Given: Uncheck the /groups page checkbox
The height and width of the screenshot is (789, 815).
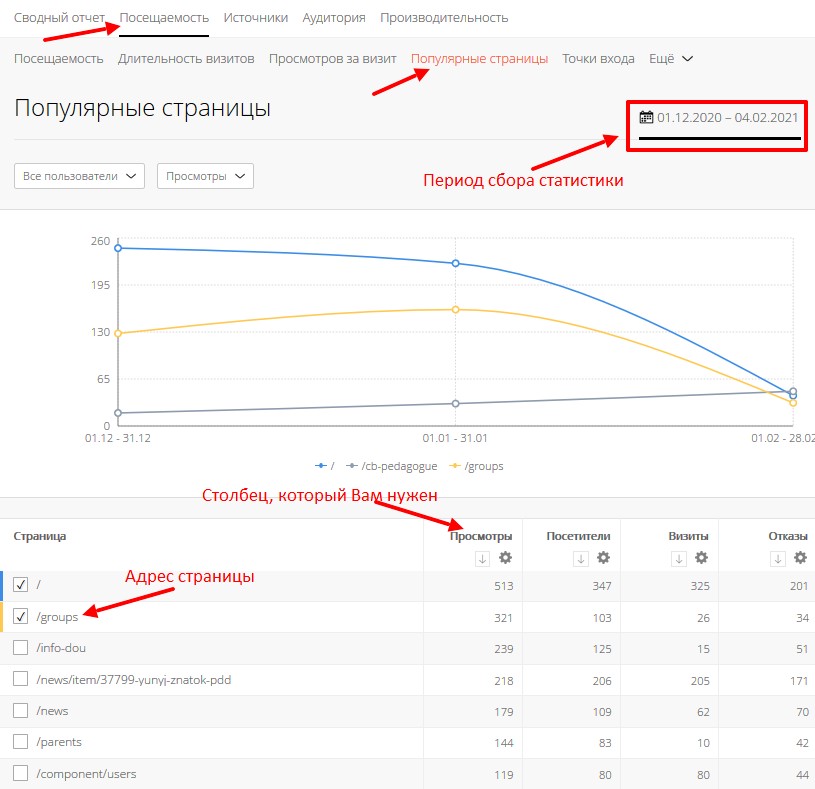Looking at the screenshot, I should click(x=20, y=616).
